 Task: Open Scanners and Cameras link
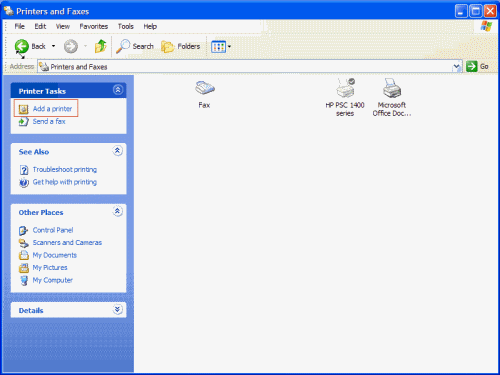click(67, 242)
